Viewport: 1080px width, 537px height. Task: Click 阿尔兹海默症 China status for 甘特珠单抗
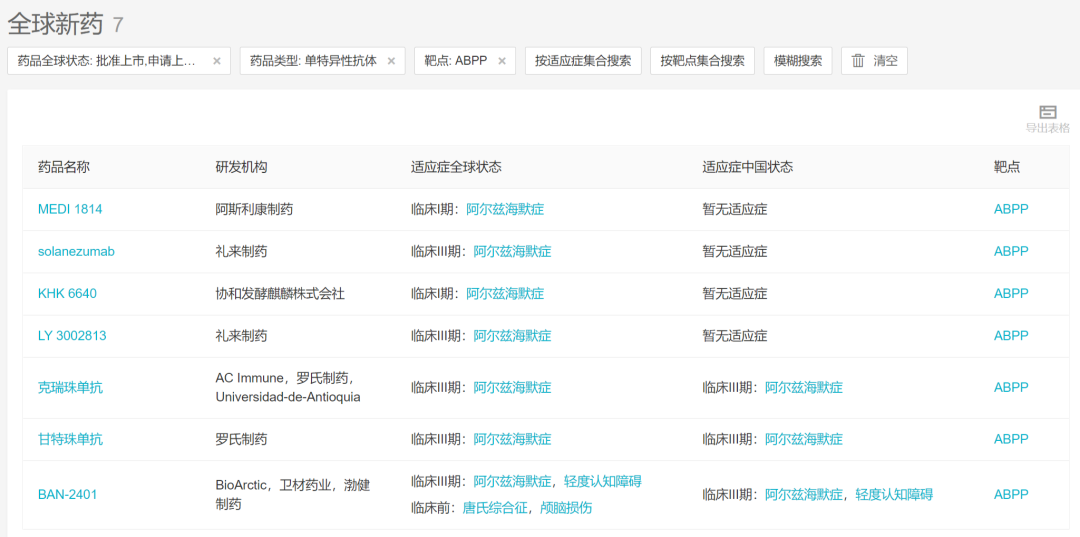[x=804, y=439]
